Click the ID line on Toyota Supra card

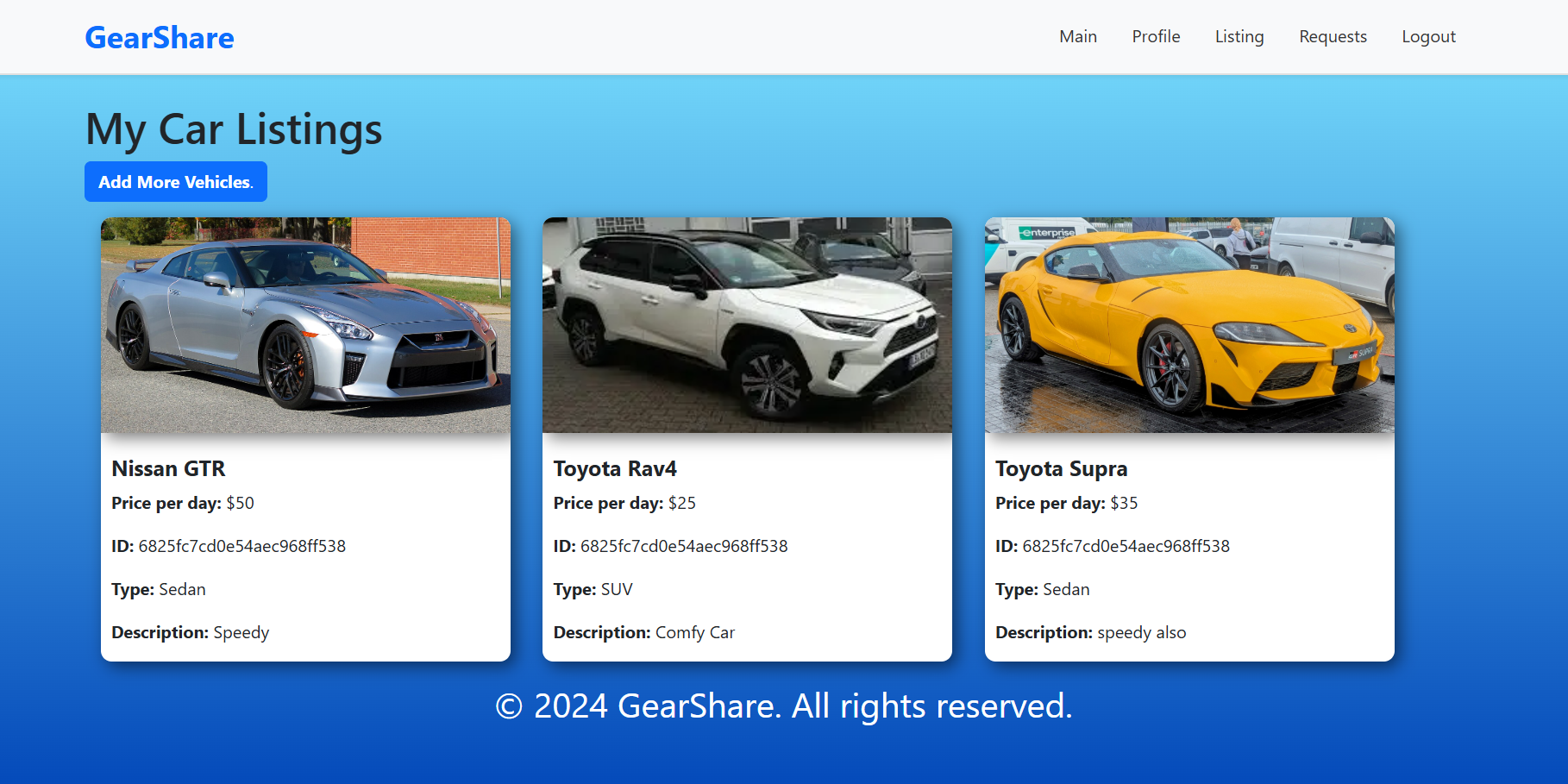1113,546
